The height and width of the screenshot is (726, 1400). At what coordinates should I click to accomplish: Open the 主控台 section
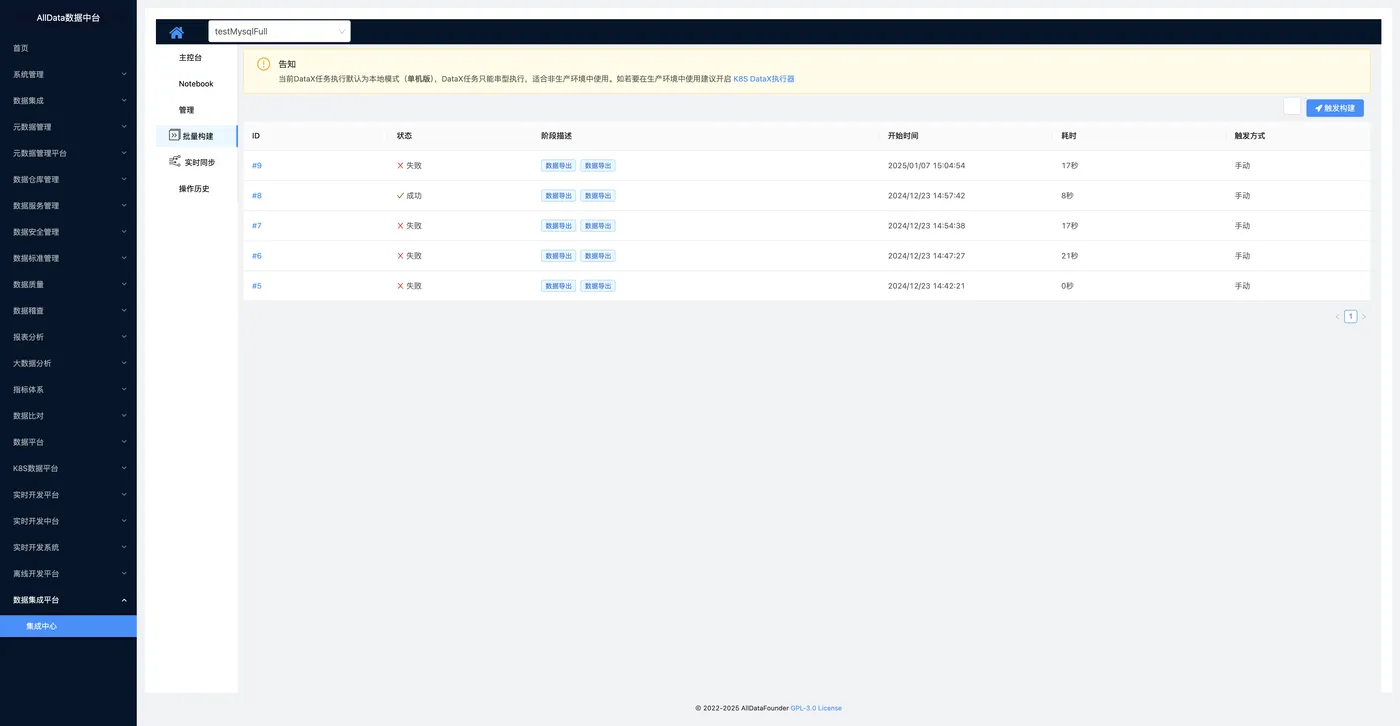click(196, 58)
